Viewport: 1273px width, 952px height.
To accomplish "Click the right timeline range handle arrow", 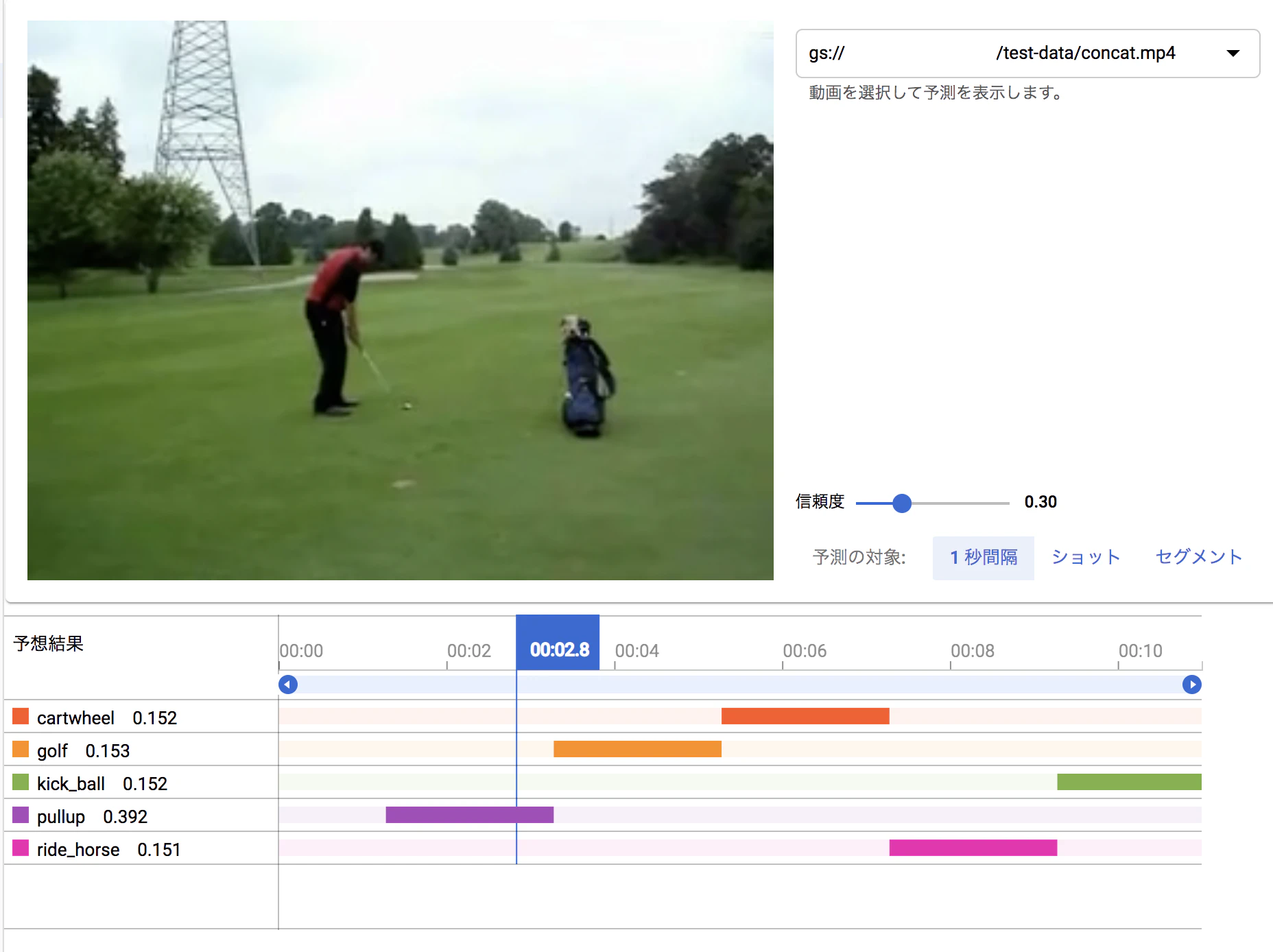I will click(x=1192, y=685).
